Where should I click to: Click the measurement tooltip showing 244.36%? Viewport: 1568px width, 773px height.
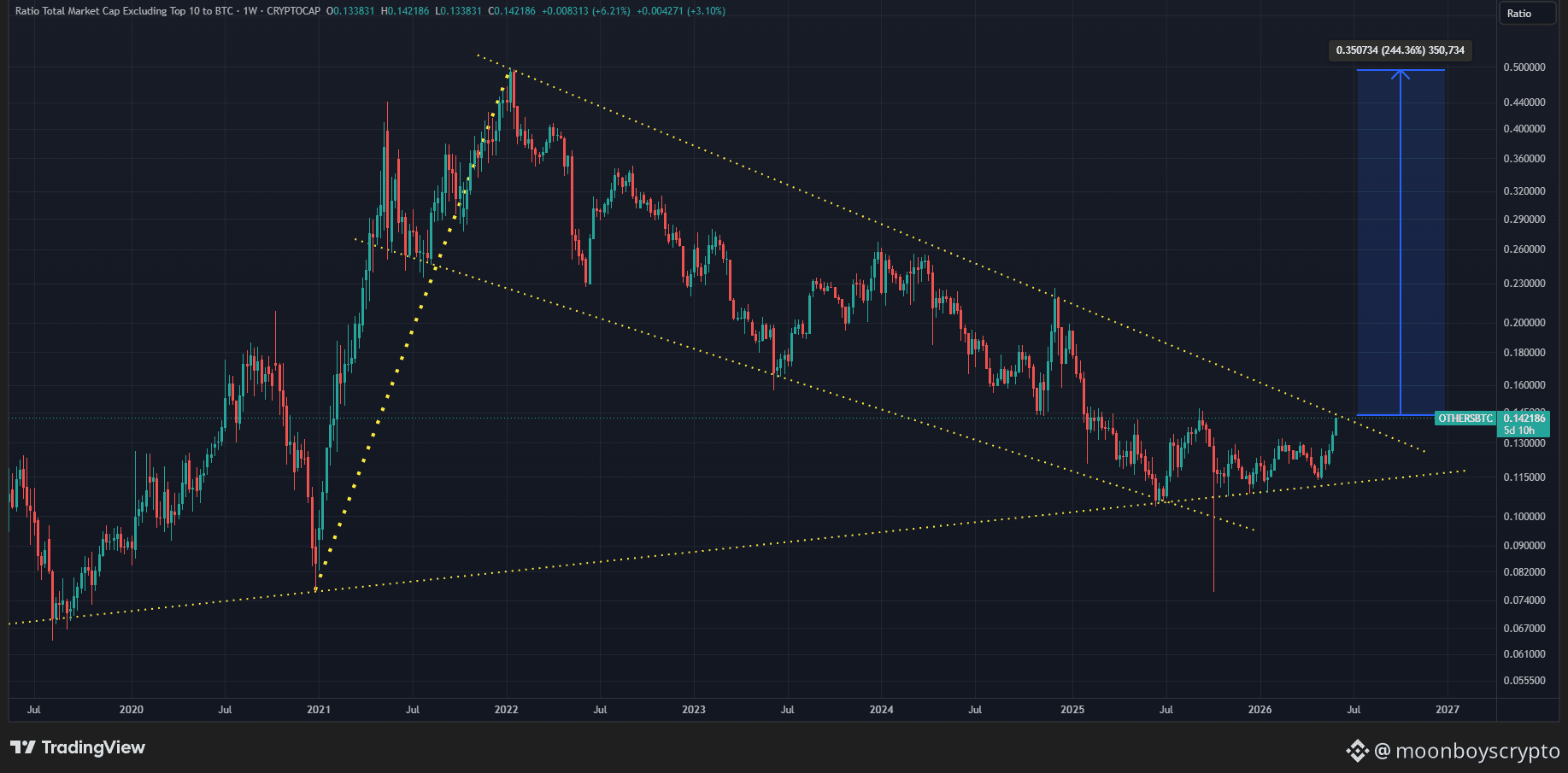coord(1400,50)
